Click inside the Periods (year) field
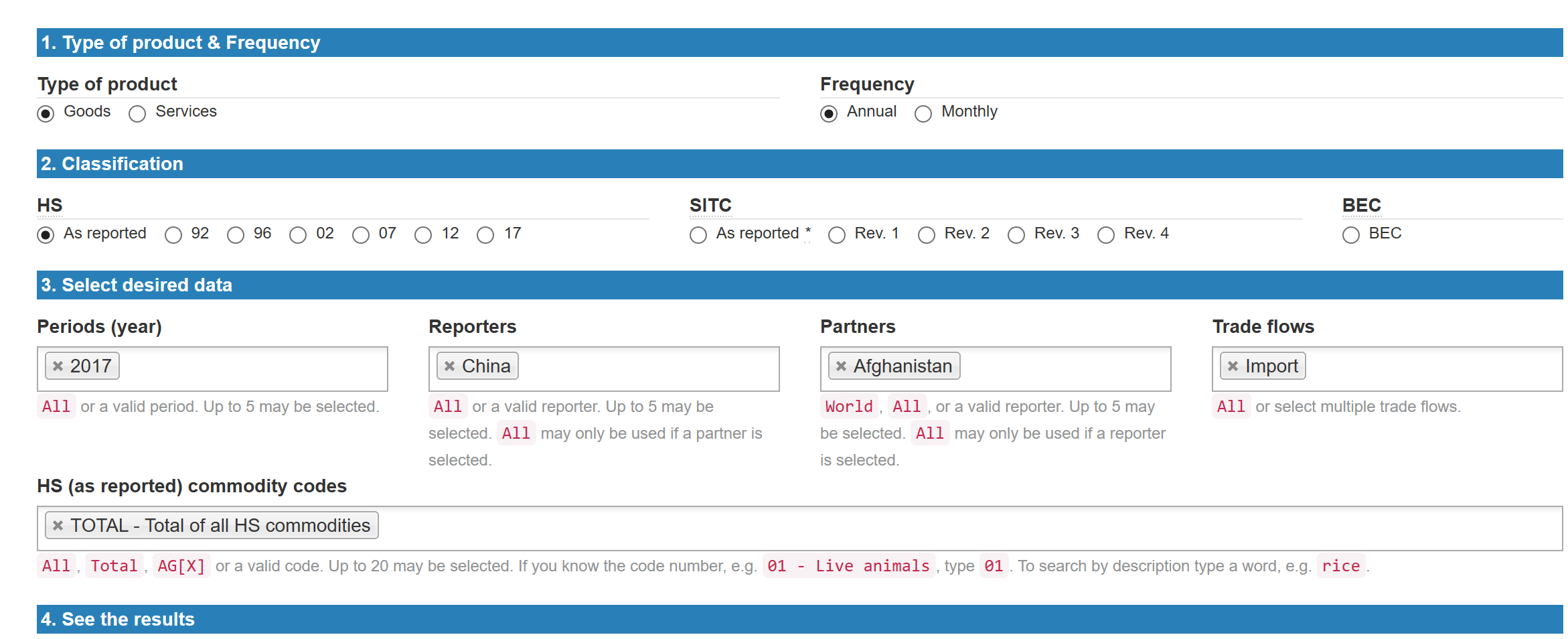This screenshot has width=1568, height=639. point(254,368)
